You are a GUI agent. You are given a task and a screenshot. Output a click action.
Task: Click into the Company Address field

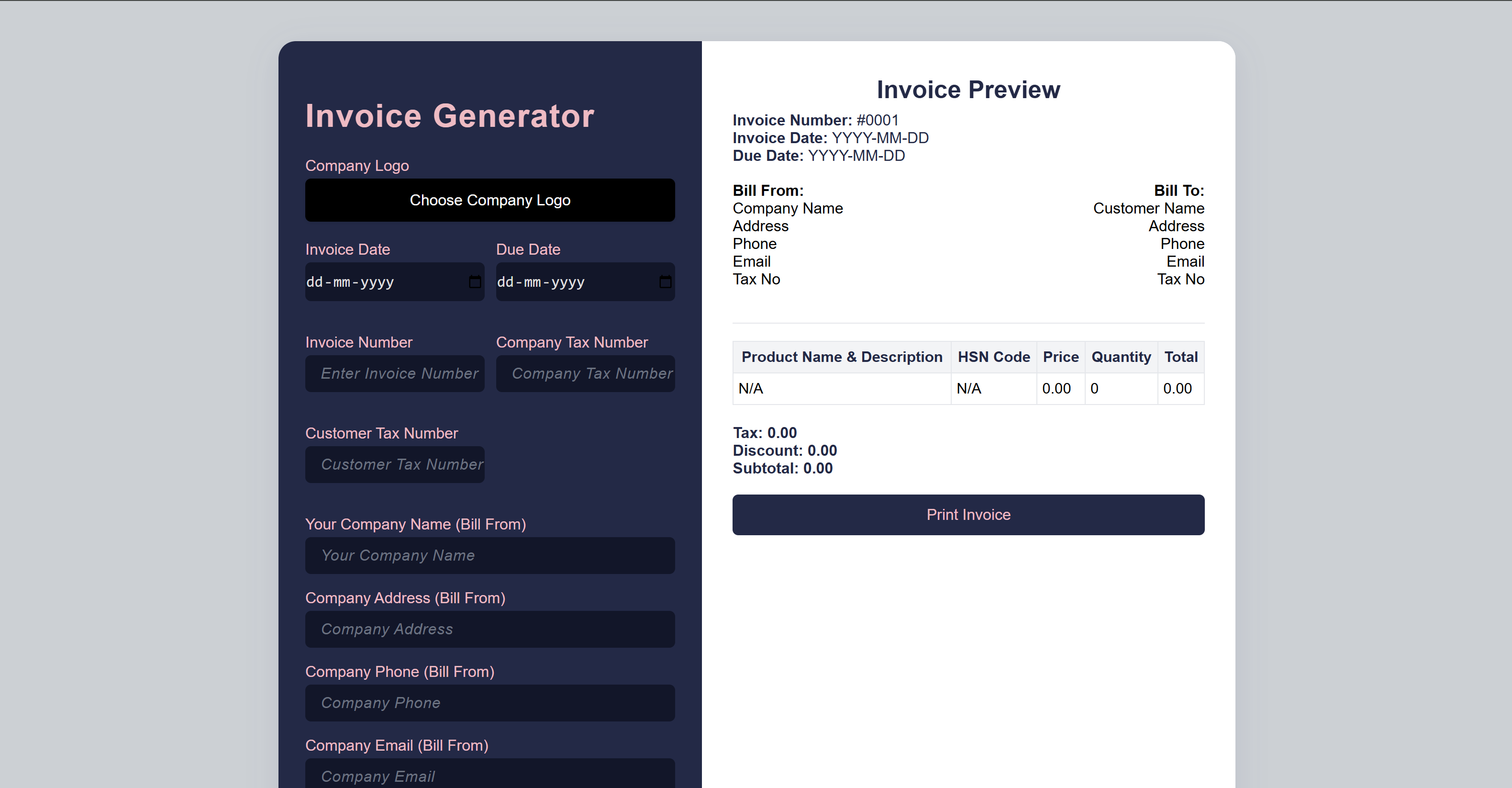point(489,629)
